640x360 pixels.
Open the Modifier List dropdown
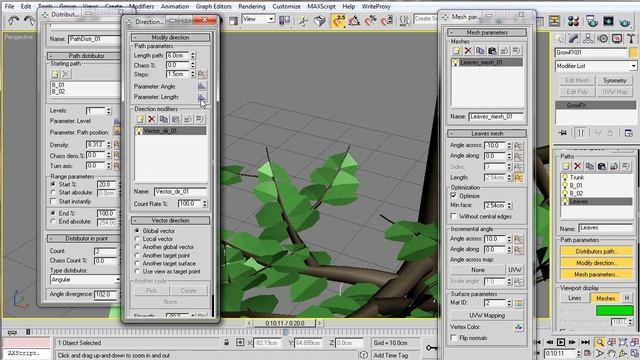(x=596, y=66)
